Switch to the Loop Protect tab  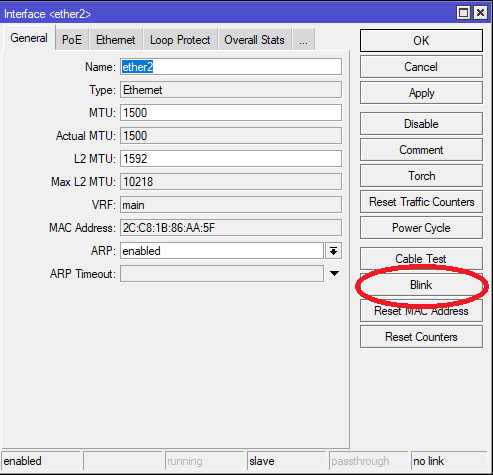[x=180, y=40]
